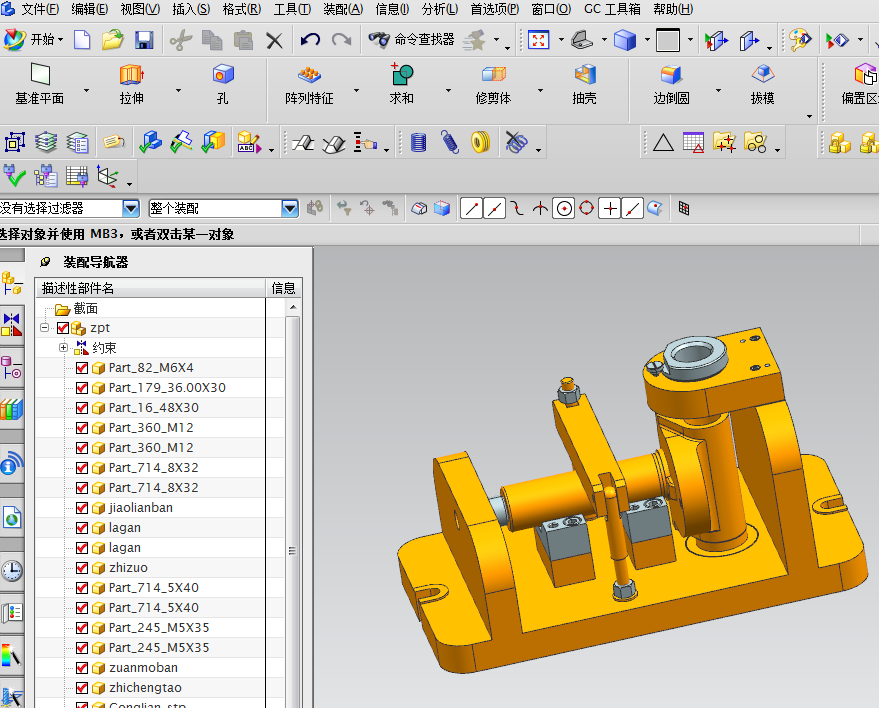The width and height of the screenshot is (879, 708).
Task: Choose the 求和 (Unite) boolean icon
Action: click(401, 75)
